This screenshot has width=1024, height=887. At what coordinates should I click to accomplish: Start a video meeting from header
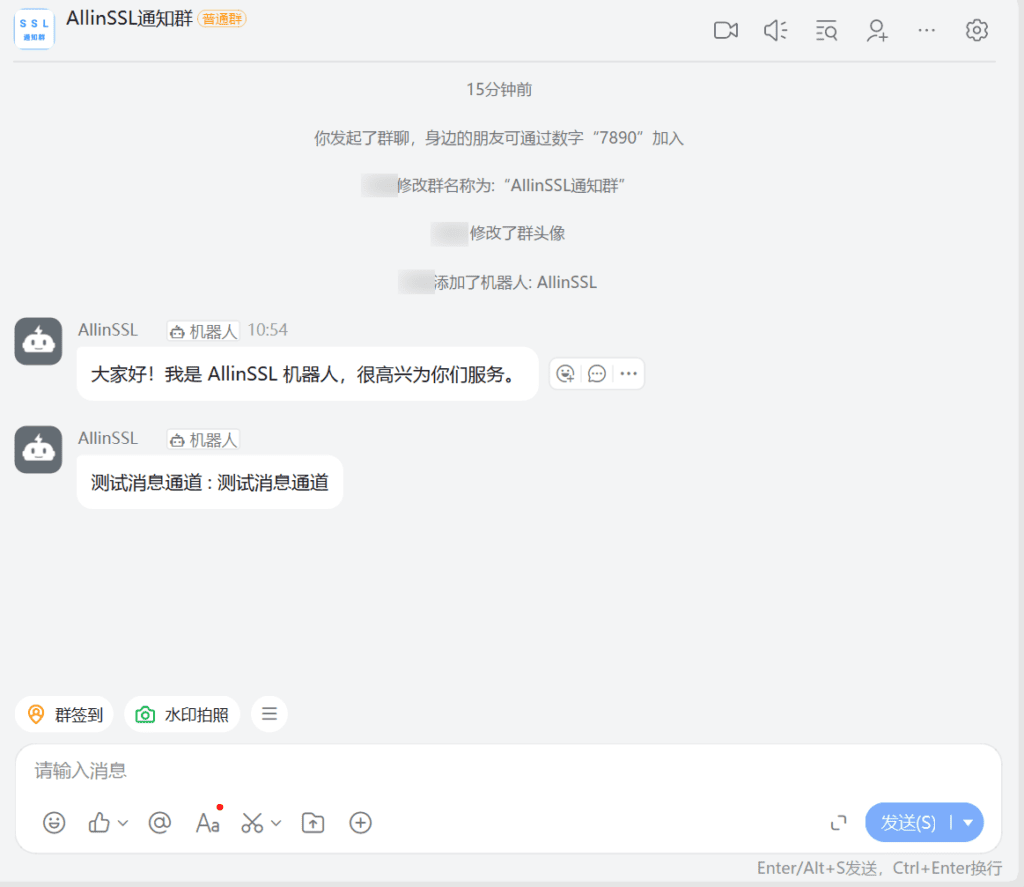tap(725, 31)
